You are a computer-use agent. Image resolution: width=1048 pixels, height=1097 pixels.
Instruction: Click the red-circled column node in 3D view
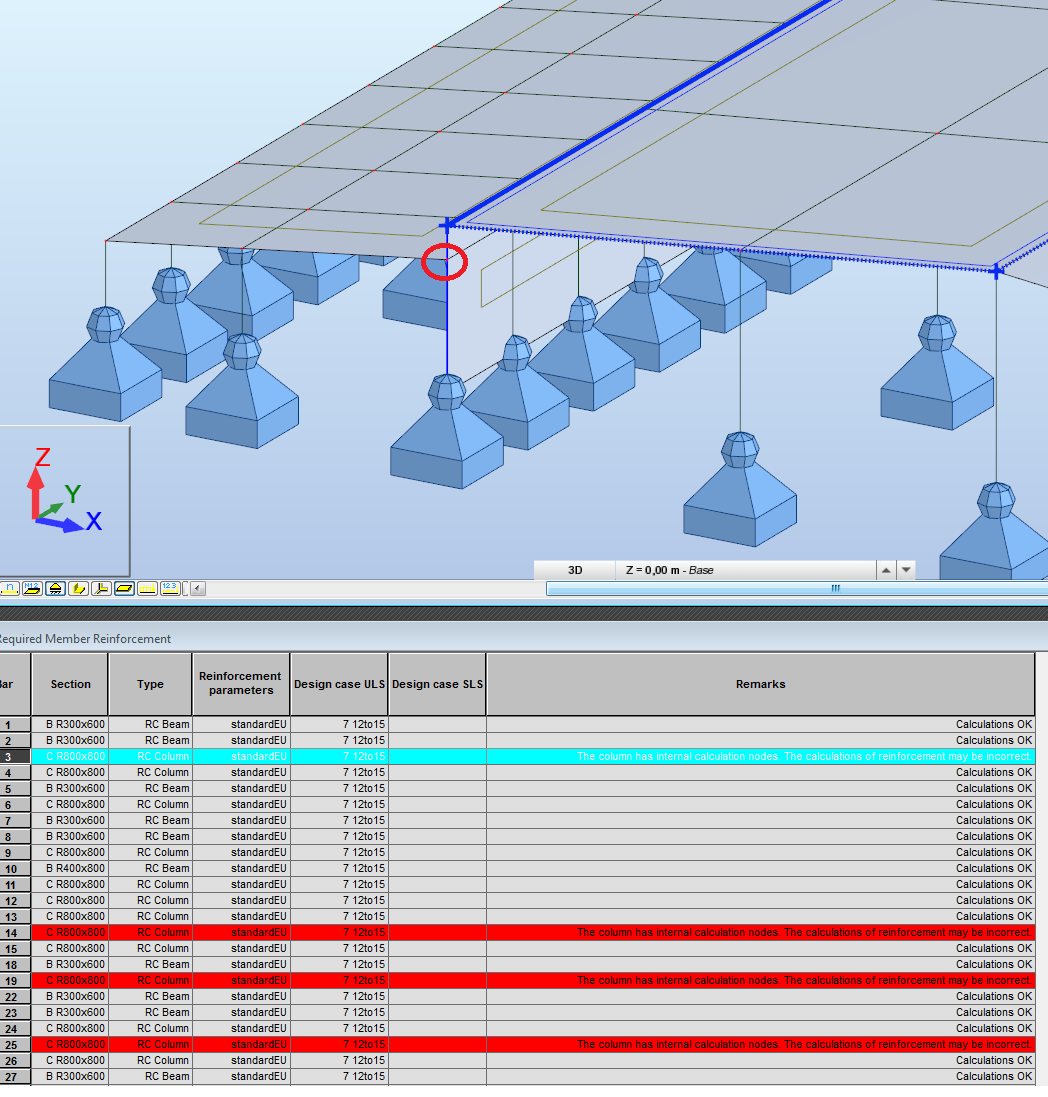(x=443, y=262)
